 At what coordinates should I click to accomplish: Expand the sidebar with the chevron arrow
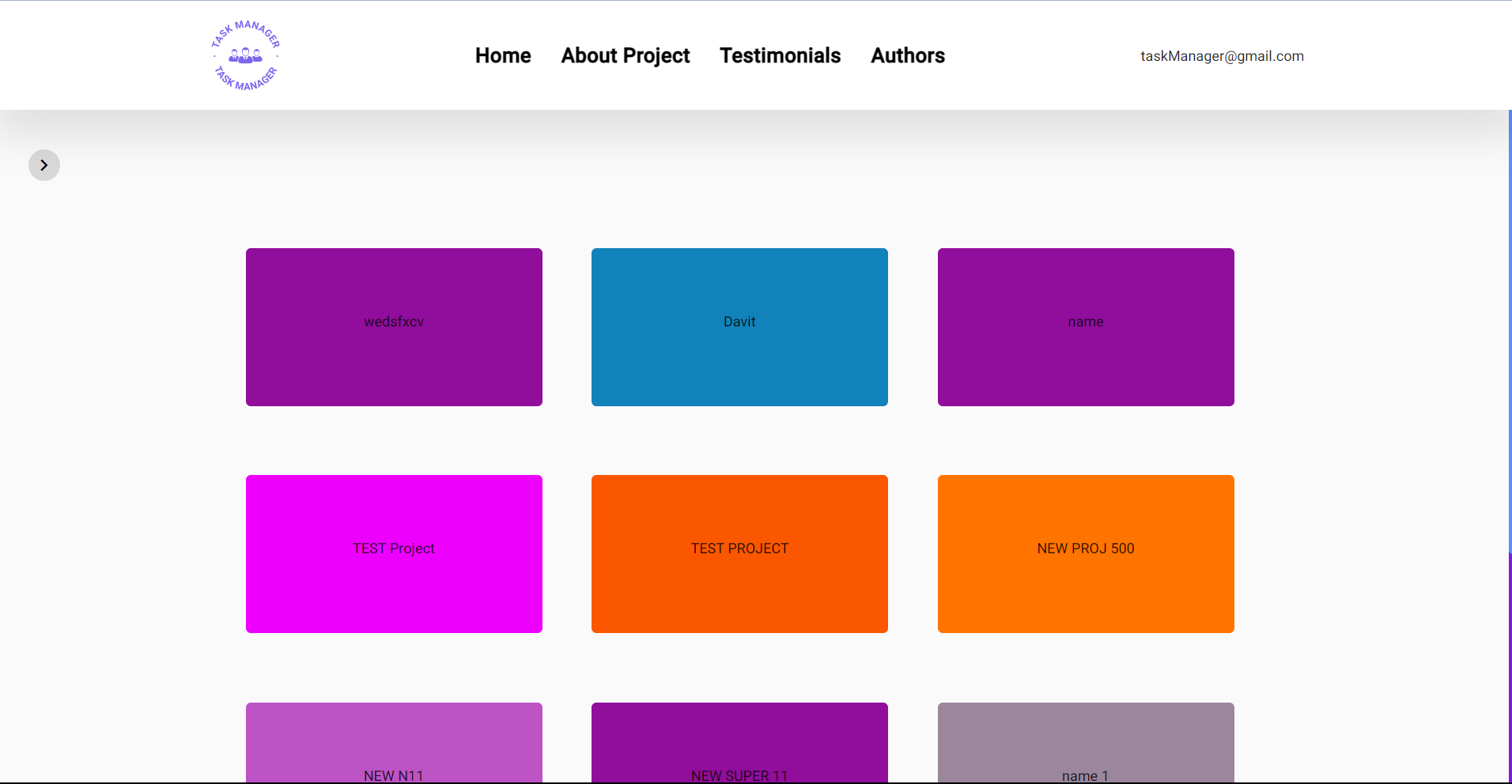point(43,165)
